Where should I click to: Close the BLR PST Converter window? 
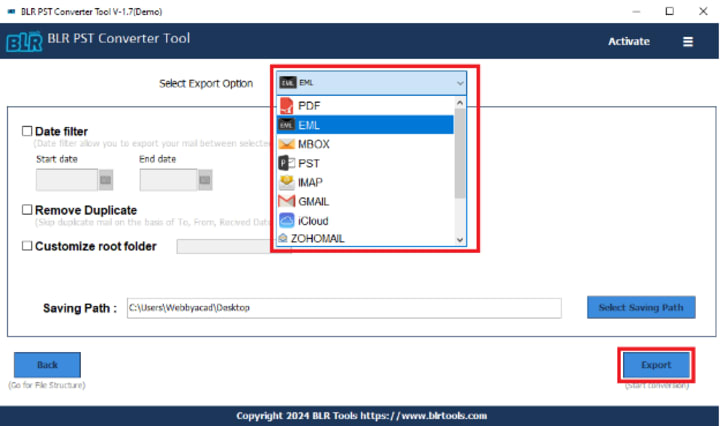click(703, 11)
